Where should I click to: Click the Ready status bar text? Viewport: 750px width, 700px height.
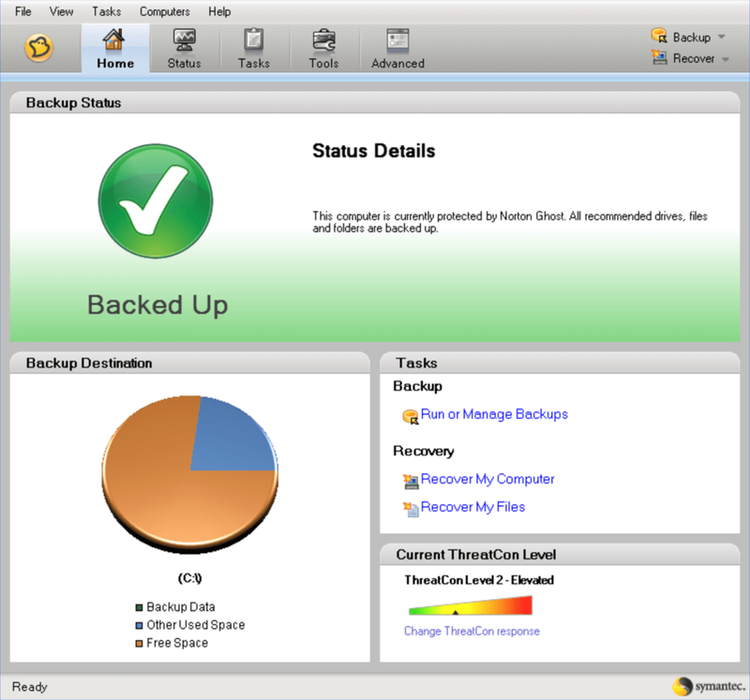(30, 687)
